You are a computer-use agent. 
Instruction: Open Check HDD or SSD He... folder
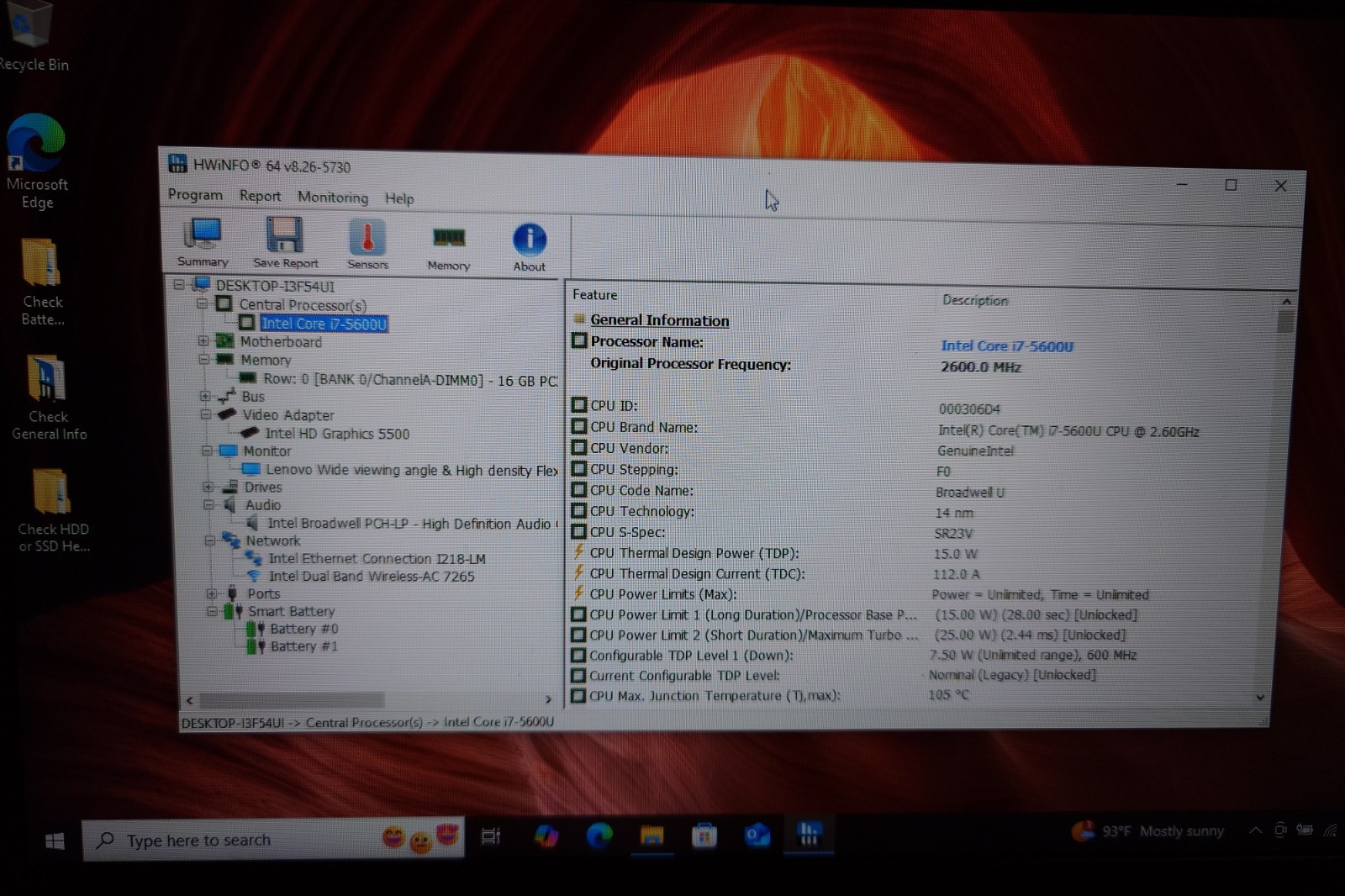[53, 510]
